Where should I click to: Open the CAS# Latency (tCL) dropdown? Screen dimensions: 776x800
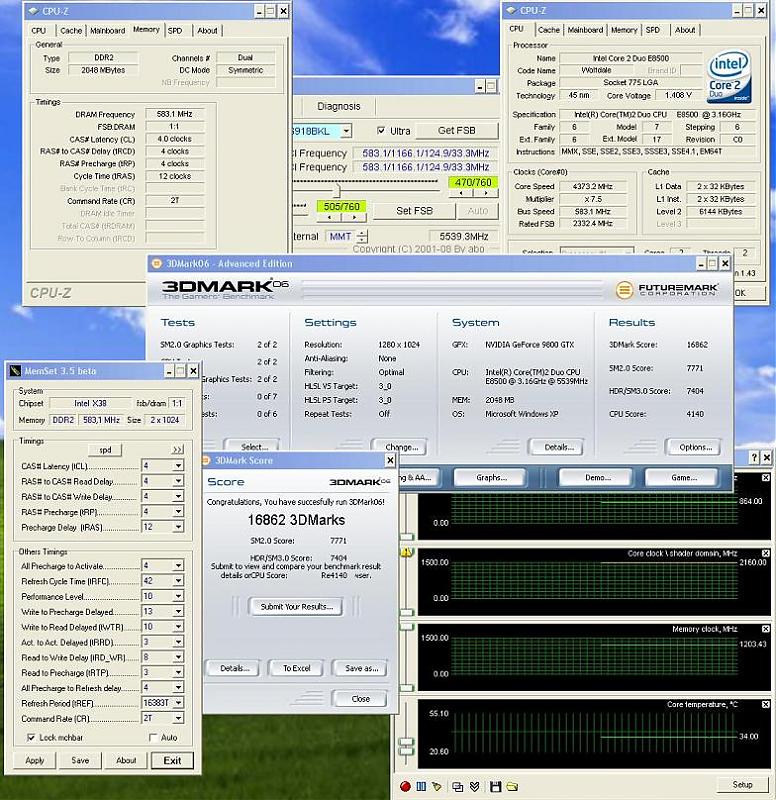click(178, 466)
